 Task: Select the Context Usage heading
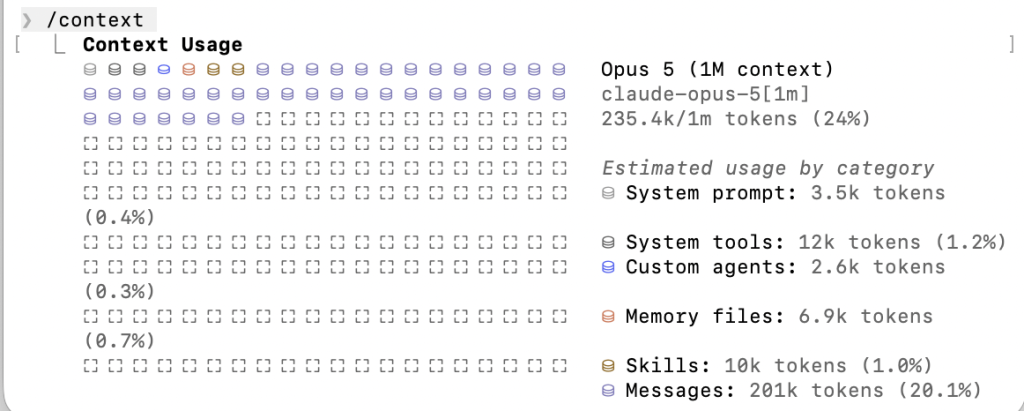point(163,45)
